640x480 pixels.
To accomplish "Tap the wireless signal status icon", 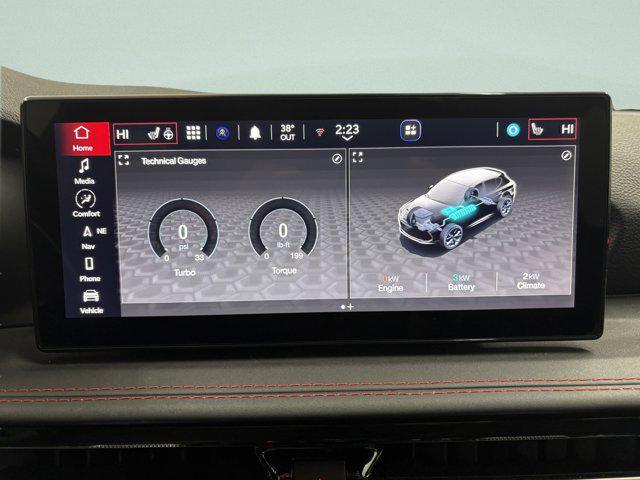I will pos(320,132).
